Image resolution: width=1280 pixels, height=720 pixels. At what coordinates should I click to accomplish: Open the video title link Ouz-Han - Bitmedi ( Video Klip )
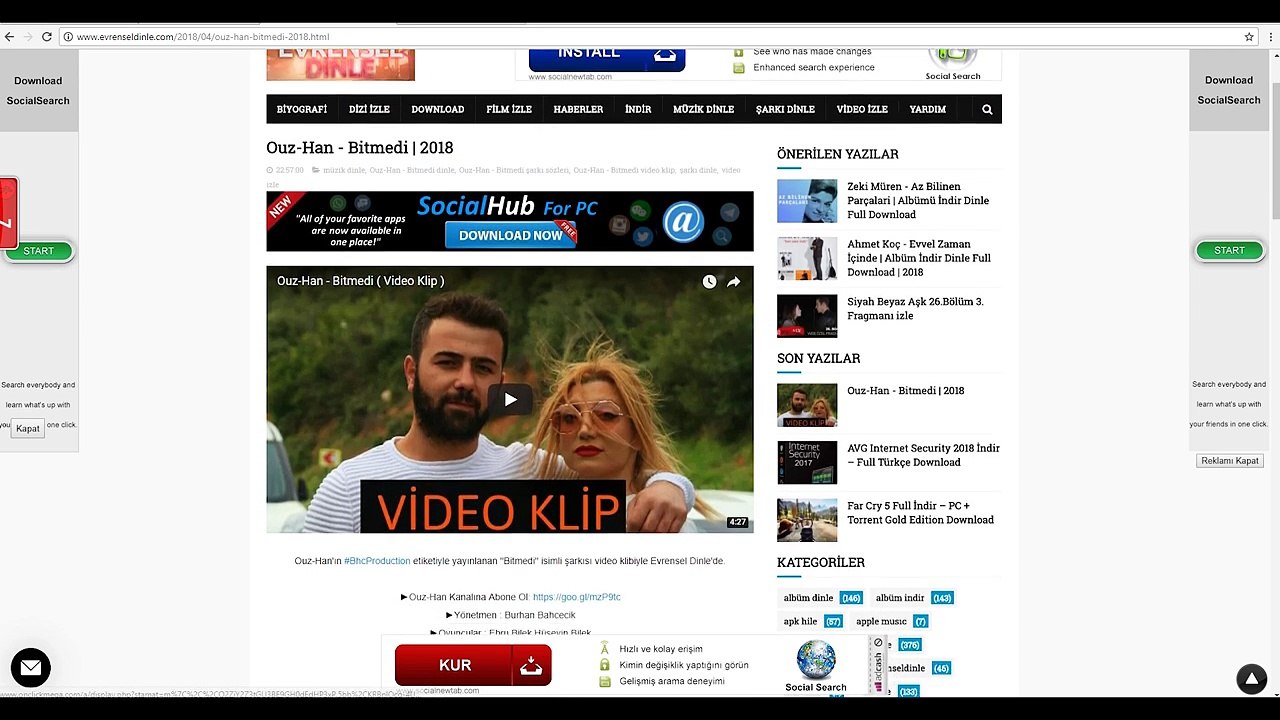tap(361, 281)
